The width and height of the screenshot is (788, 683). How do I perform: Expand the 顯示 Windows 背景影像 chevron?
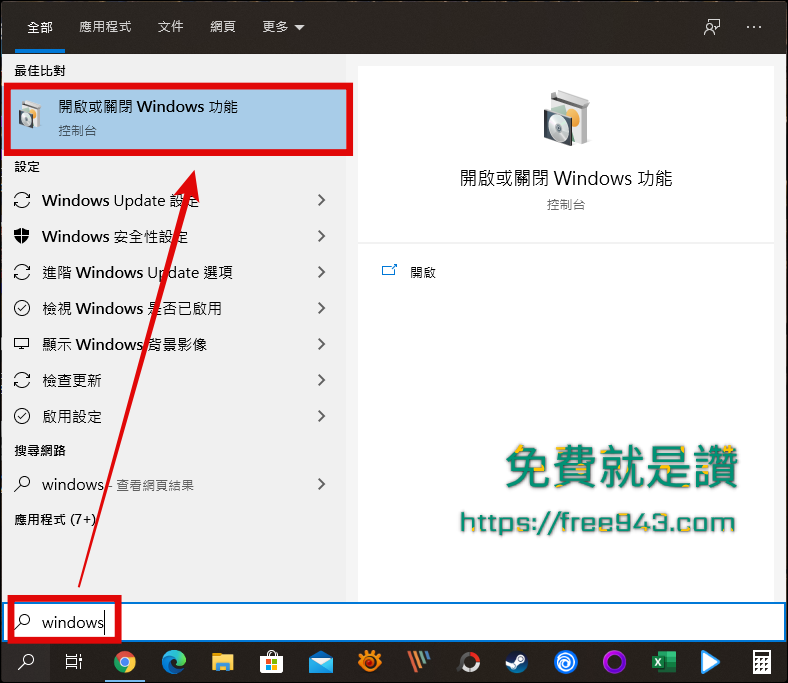point(322,344)
